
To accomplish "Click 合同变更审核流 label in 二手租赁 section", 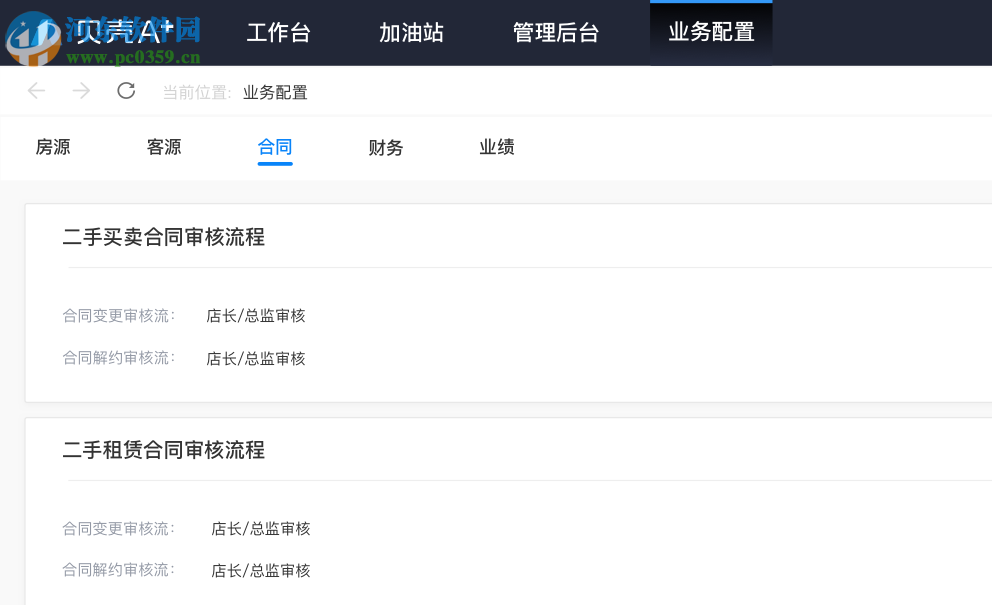I will click(118, 528).
